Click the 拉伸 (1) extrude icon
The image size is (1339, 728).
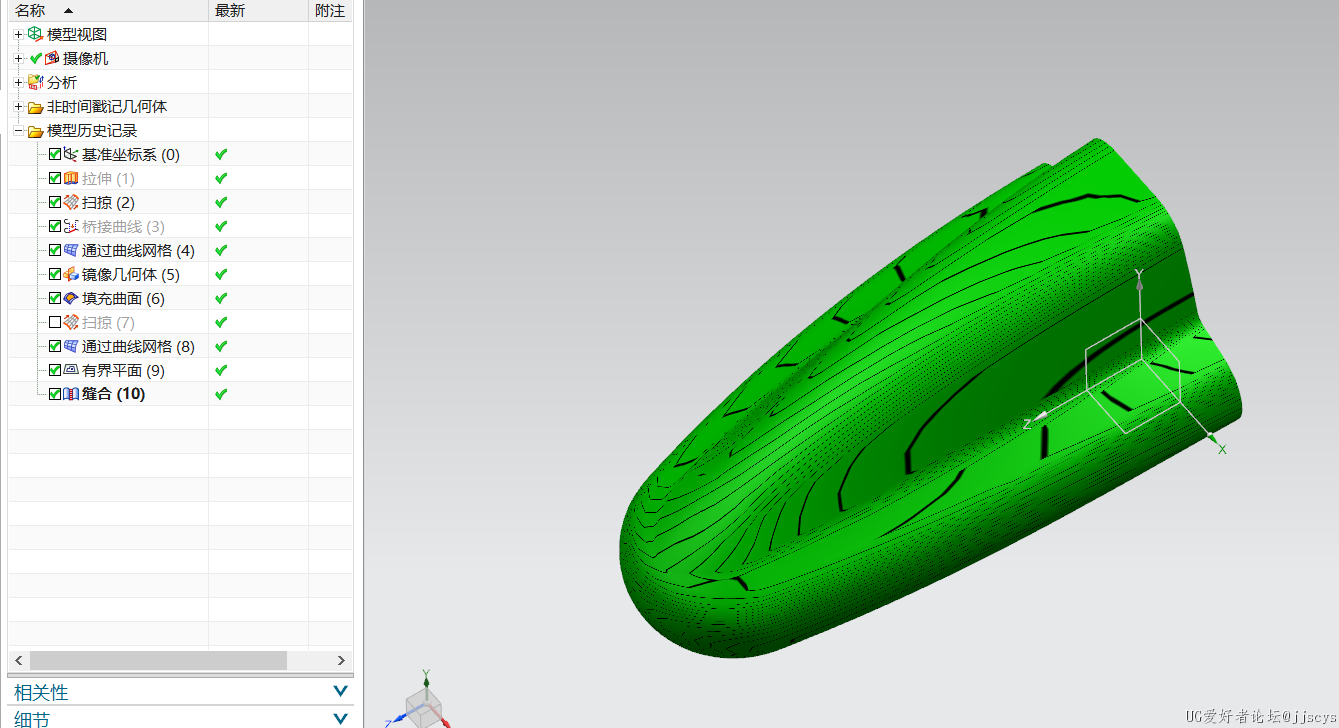(x=71, y=178)
